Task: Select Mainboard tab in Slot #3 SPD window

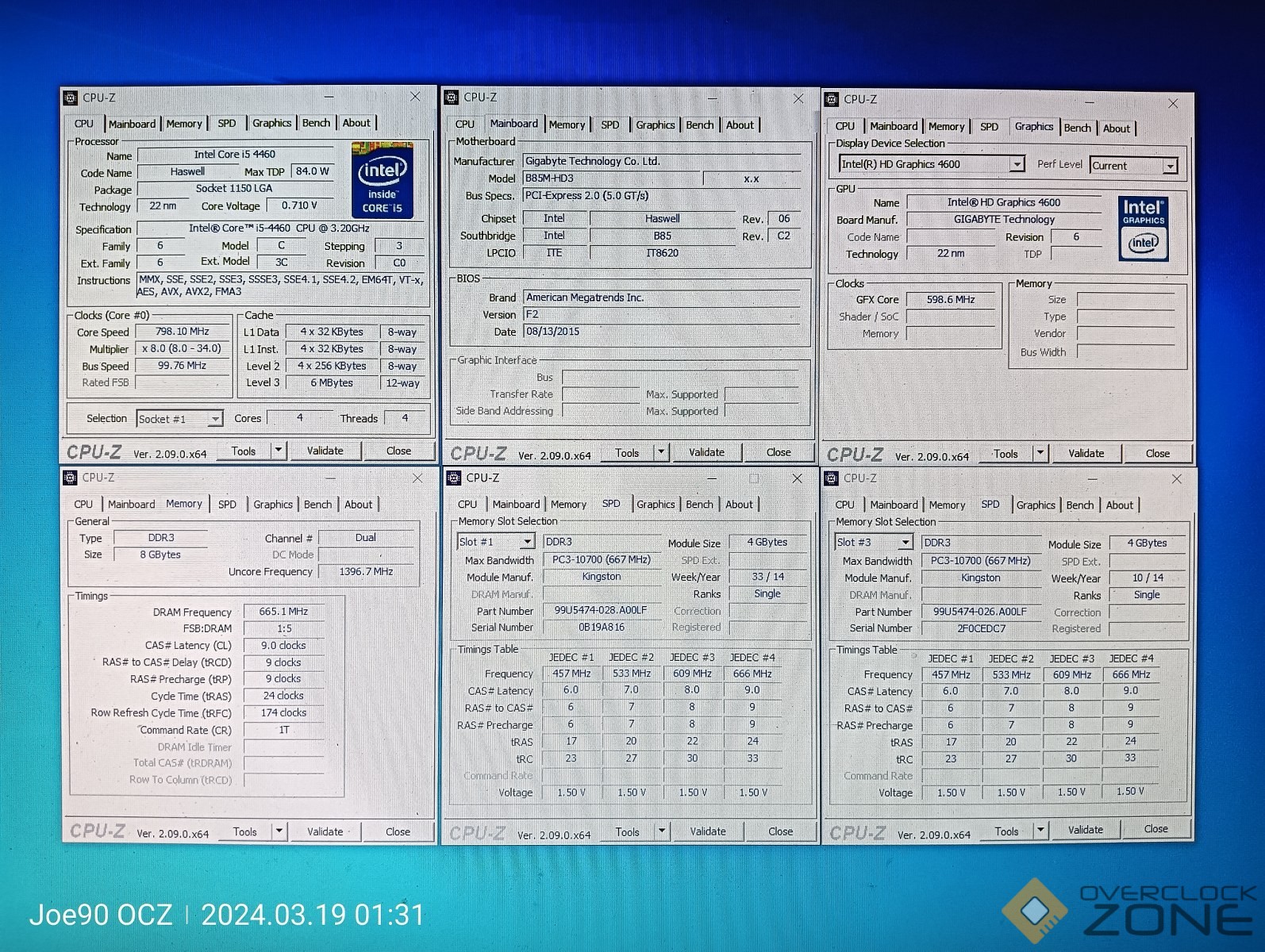Action: coord(894,505)
